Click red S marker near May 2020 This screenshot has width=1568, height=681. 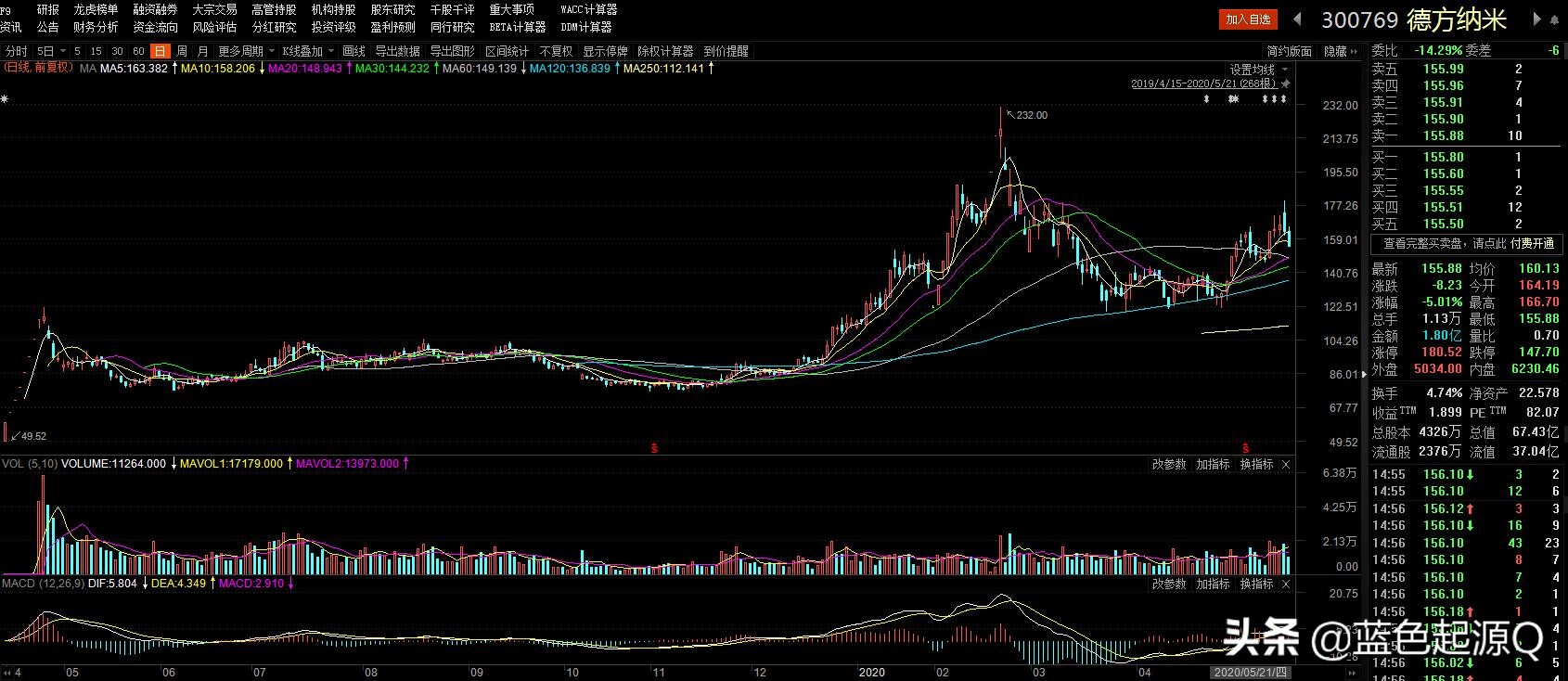click(1246, 448)
